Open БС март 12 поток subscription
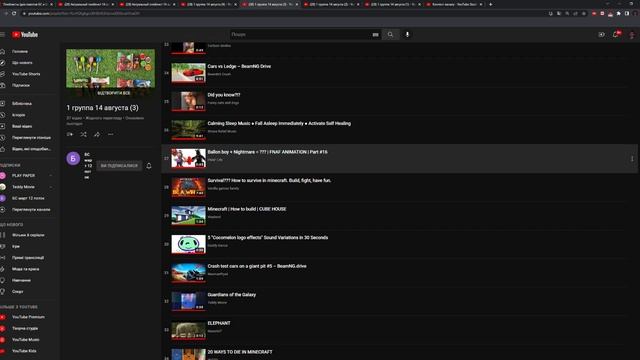This screenshot has width=640, height=360. point(28,198)
